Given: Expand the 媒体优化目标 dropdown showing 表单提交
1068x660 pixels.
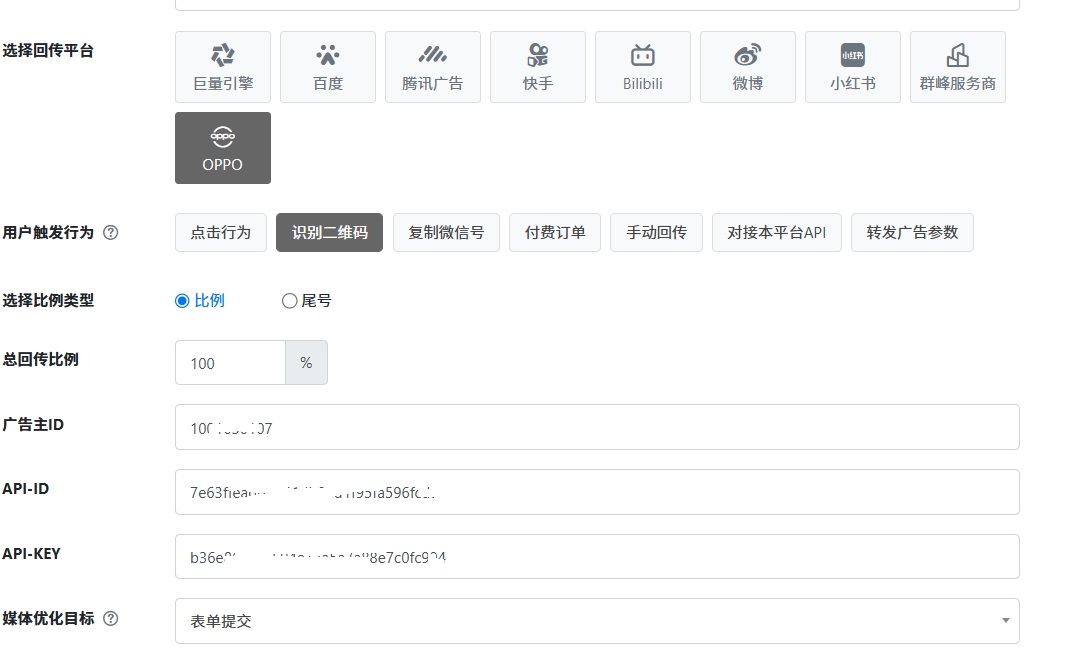Looking at the screenshot, I should tap(597, 621).
